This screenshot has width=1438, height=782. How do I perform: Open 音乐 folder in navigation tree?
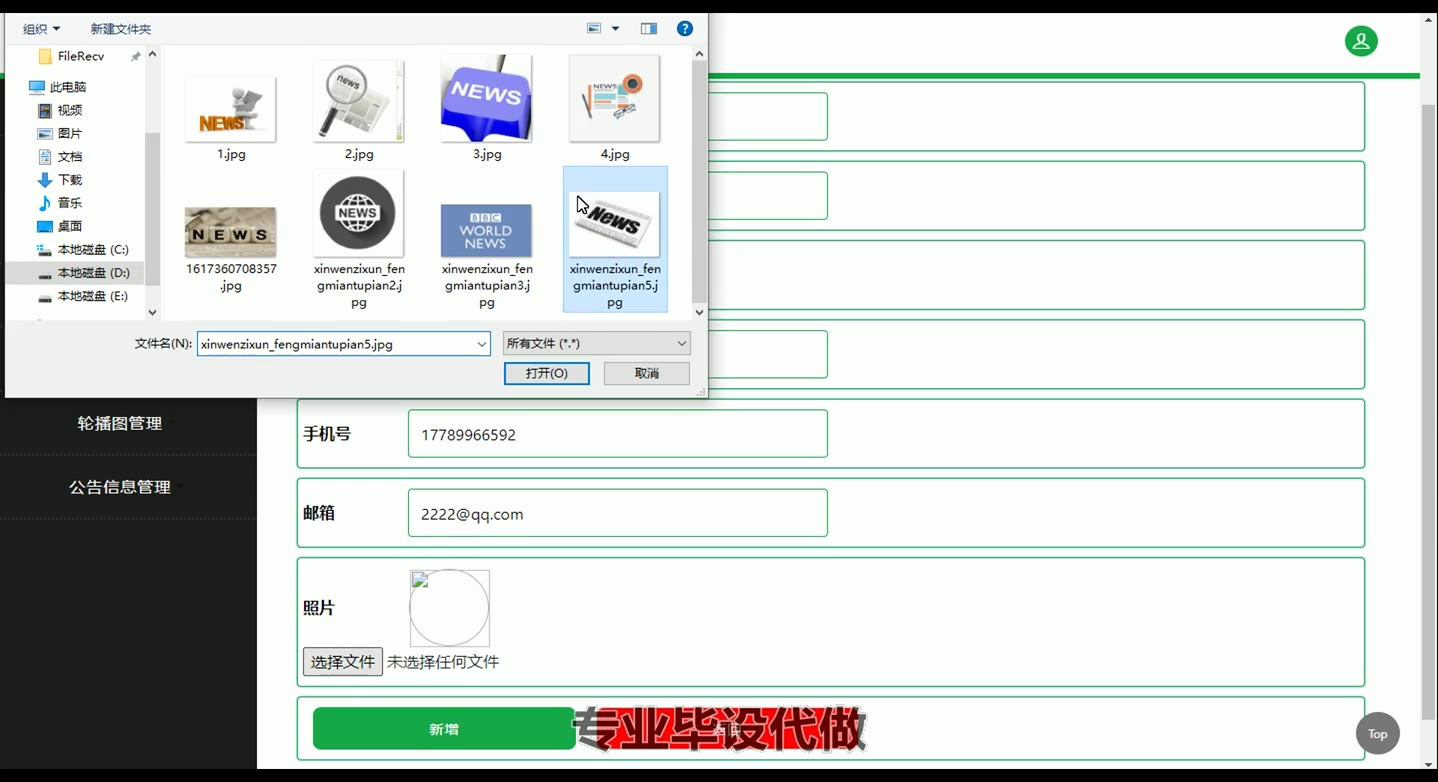click(x=69, y=203)
